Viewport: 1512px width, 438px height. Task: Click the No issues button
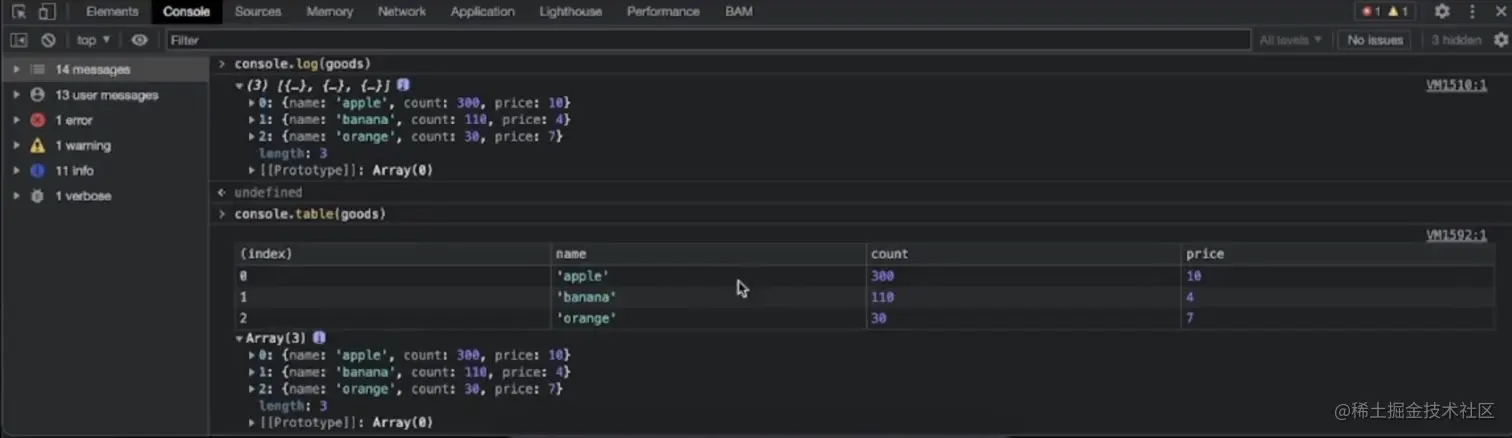(1375, 40)
